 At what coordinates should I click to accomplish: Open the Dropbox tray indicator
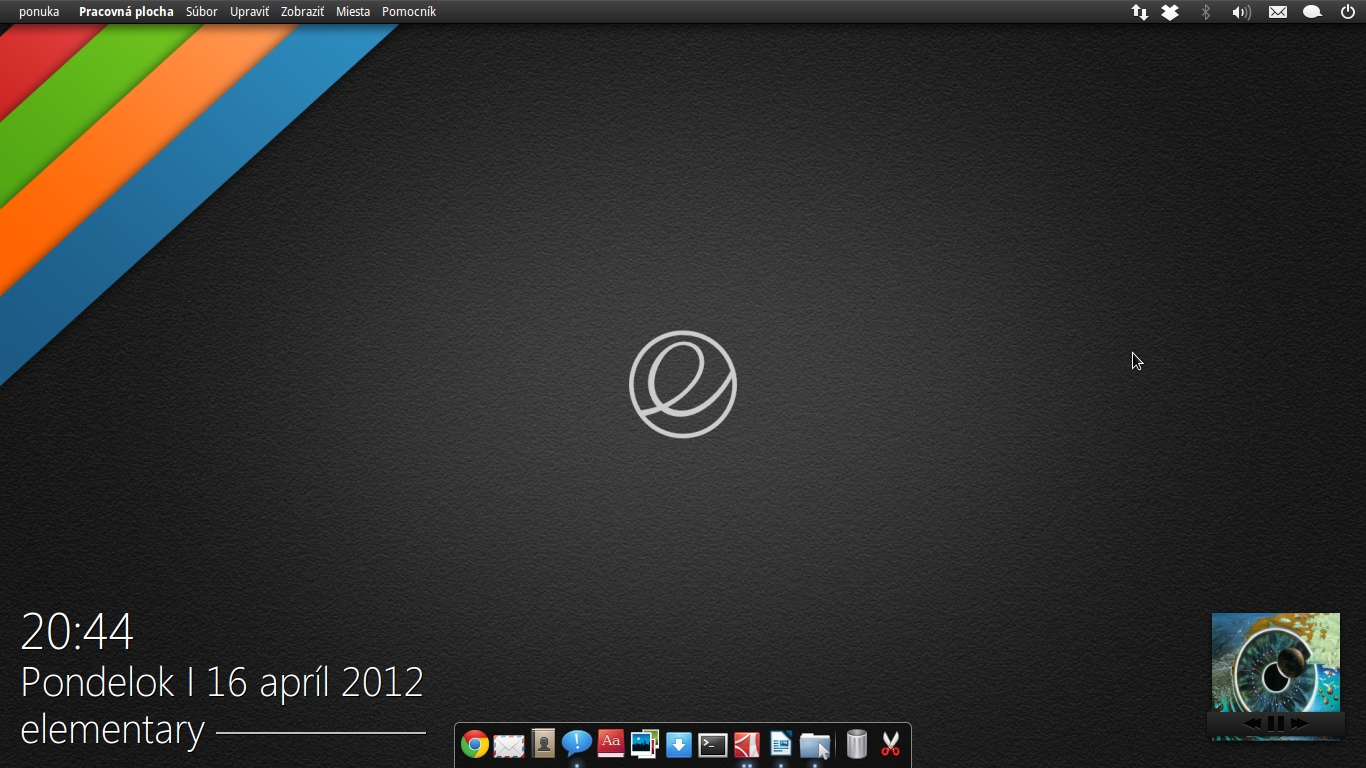point(1170,12)
